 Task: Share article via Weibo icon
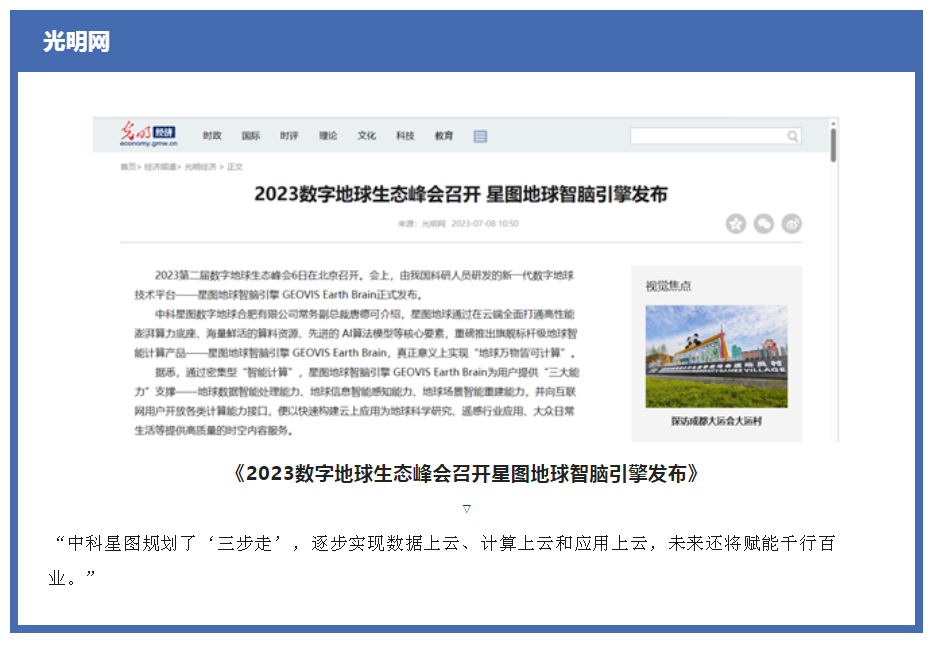pyautogui.click(x=792, y=224)
